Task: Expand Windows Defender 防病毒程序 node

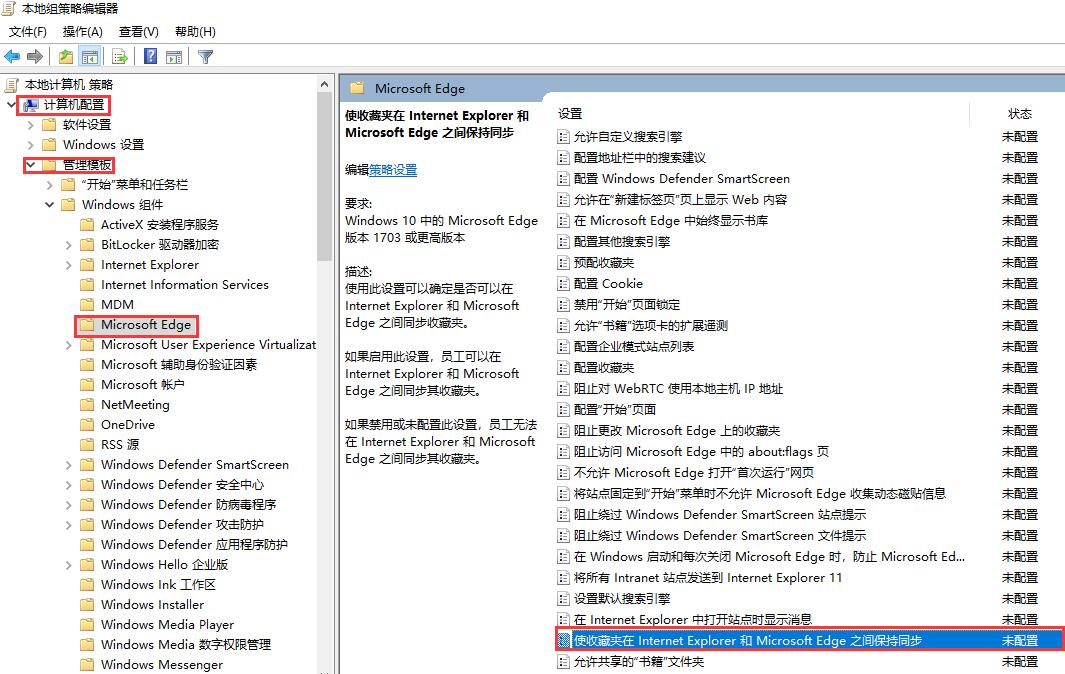Action: click(69, 505)
